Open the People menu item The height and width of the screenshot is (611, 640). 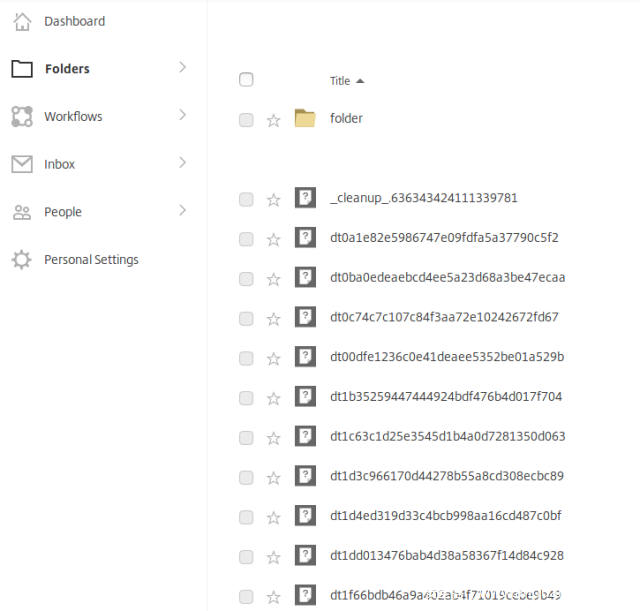click(x=63, y=212)
